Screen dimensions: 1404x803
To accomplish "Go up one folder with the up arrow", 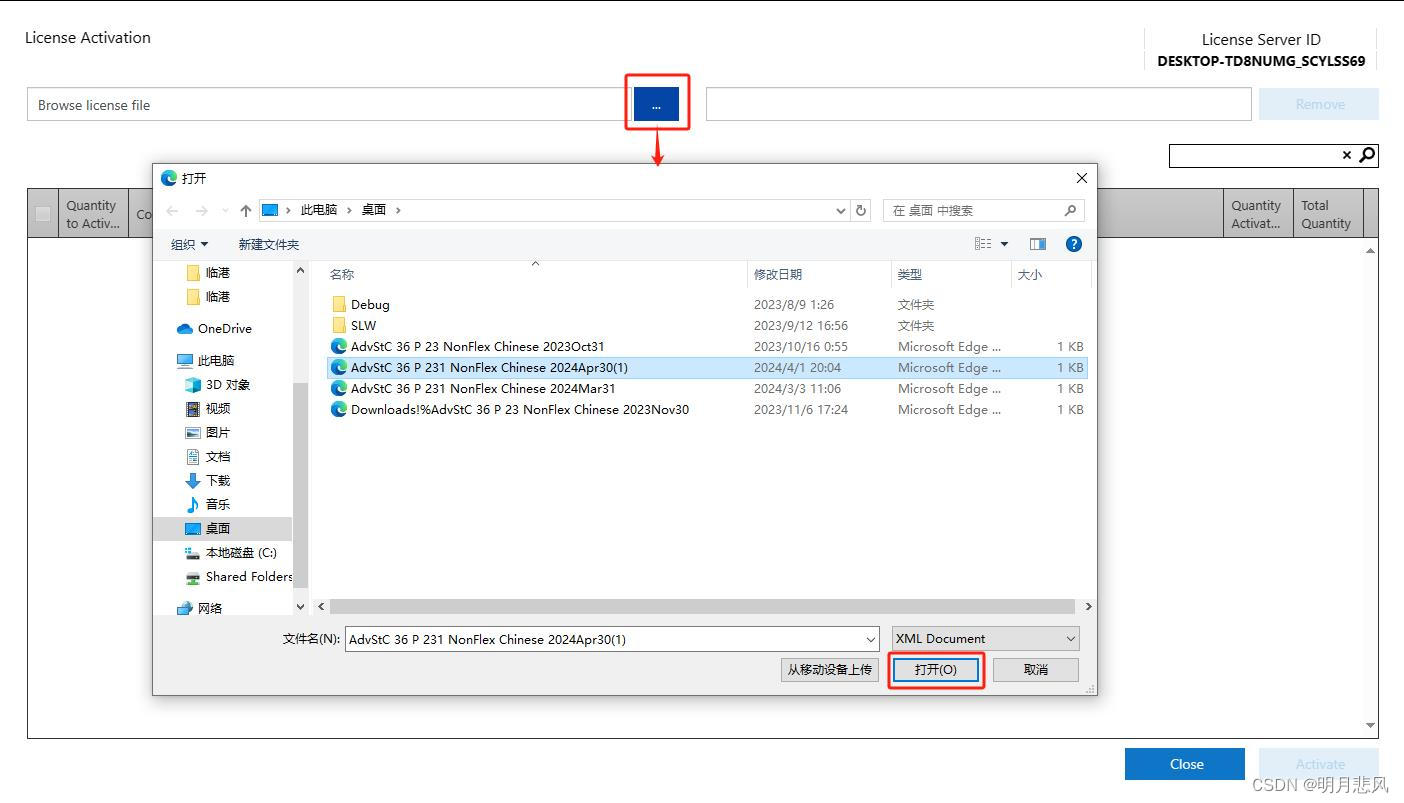I will [x=245, y=210].
